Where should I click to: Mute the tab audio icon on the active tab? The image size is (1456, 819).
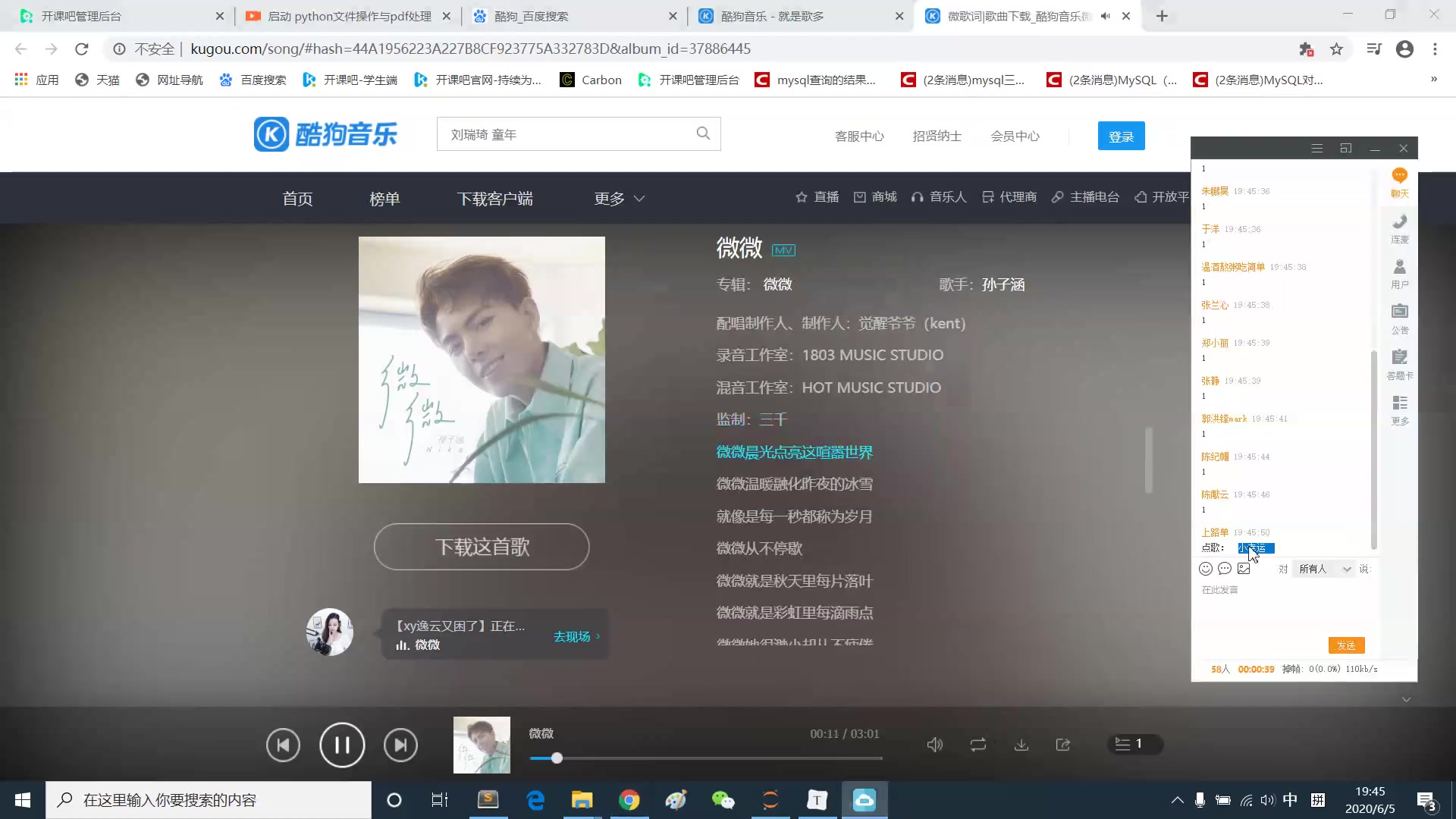click(1105, 16)
